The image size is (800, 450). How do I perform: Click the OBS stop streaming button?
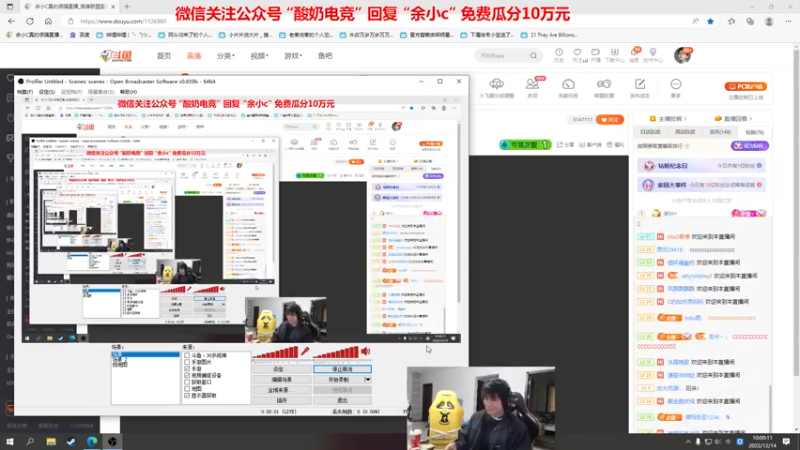[x=342, y=369]
